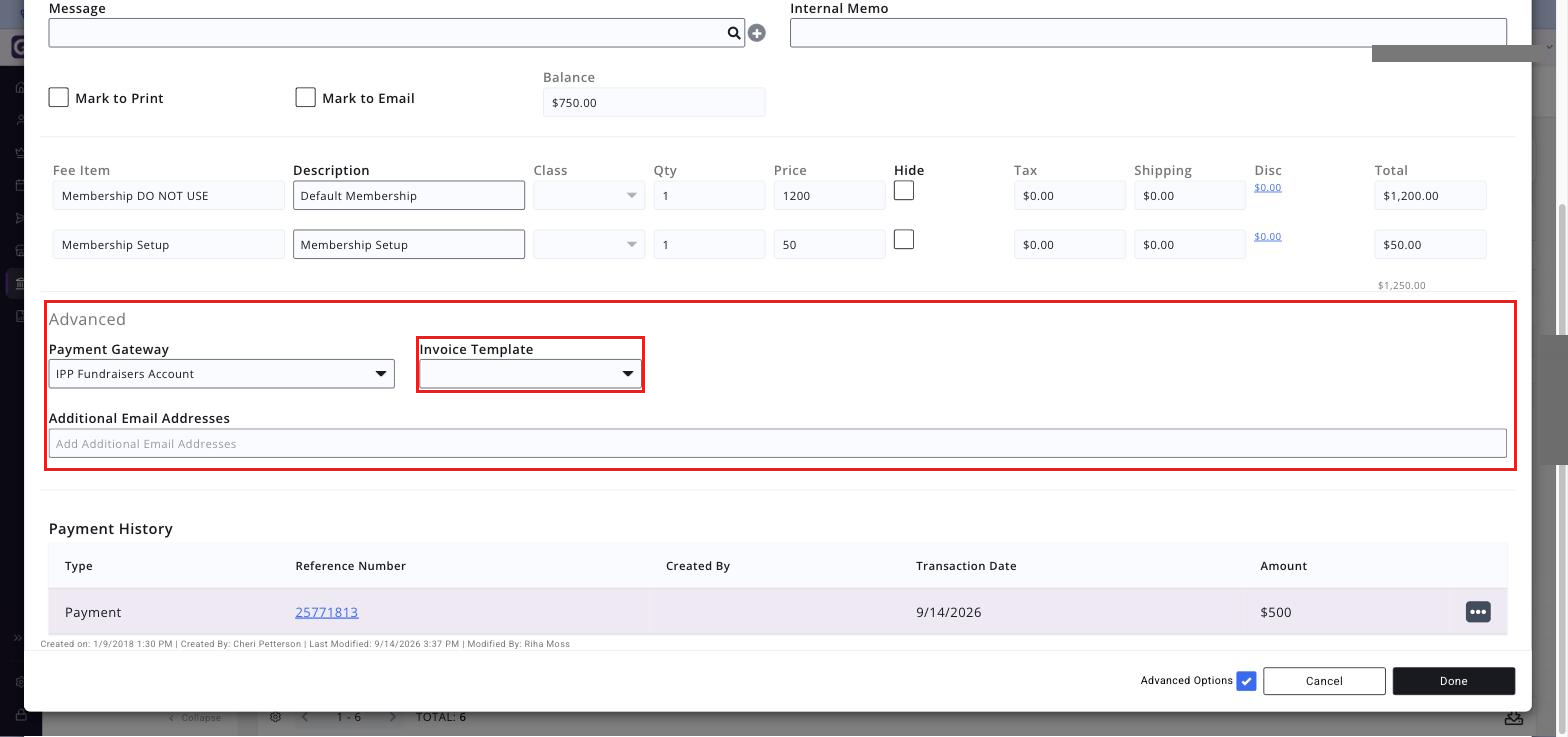Open the Invoice Template dropdown
Viewport: 1568px width, 737px height.
click(530, 374)
